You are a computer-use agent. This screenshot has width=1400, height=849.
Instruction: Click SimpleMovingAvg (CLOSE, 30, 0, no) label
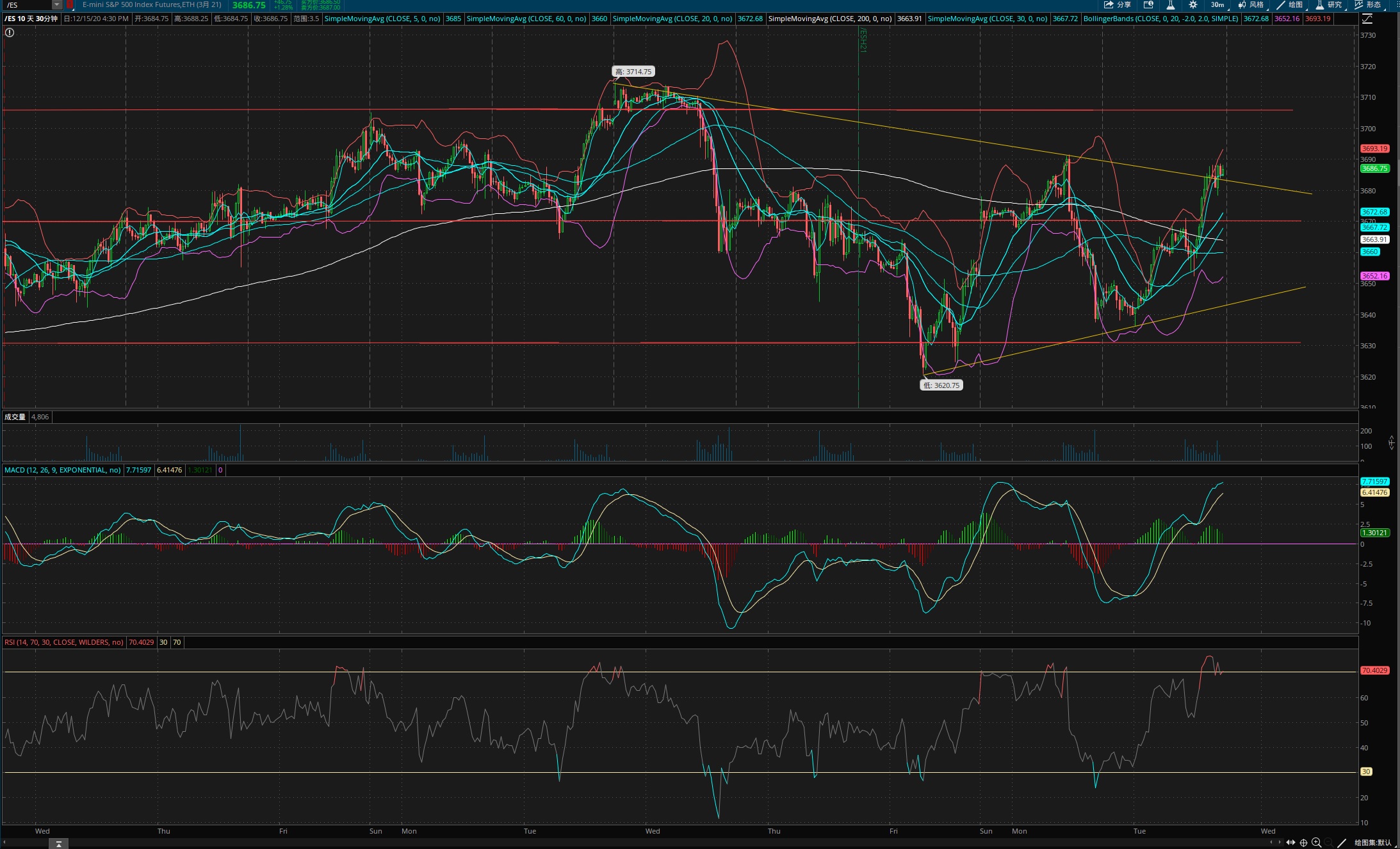tap(988, 19)
